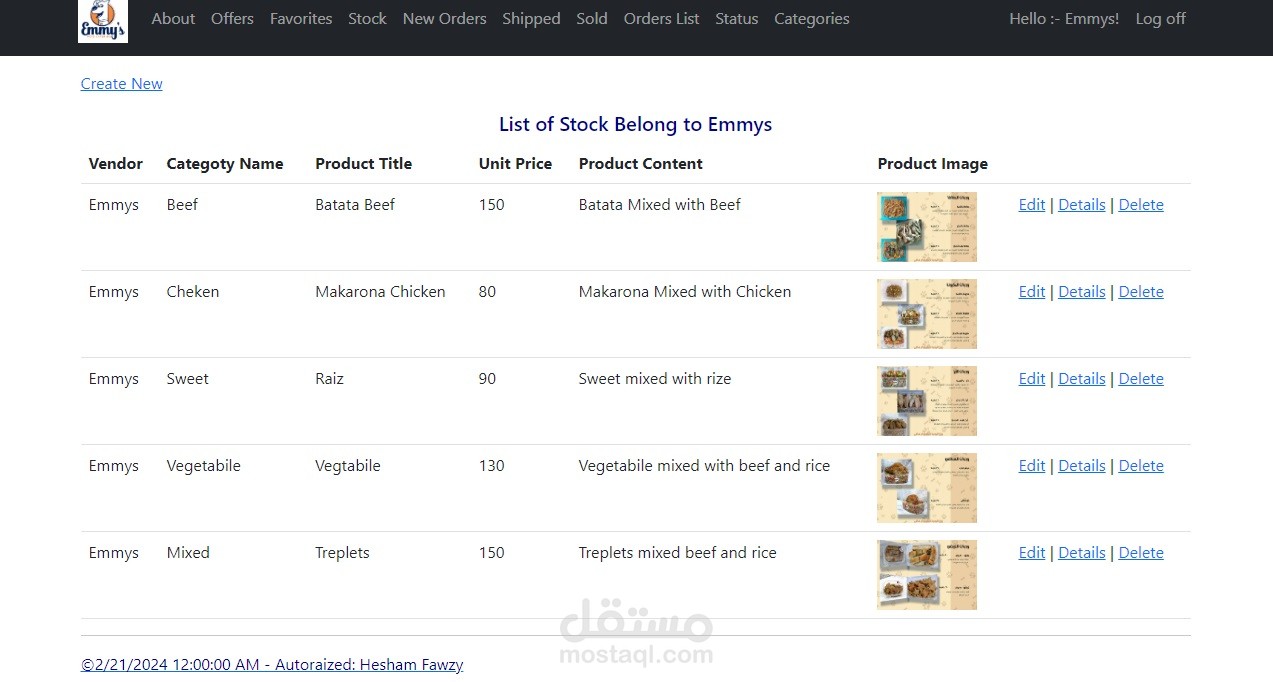Click the Emmy's logo icon
This screenshot has width=1273, height=682.
click(103, 21)
